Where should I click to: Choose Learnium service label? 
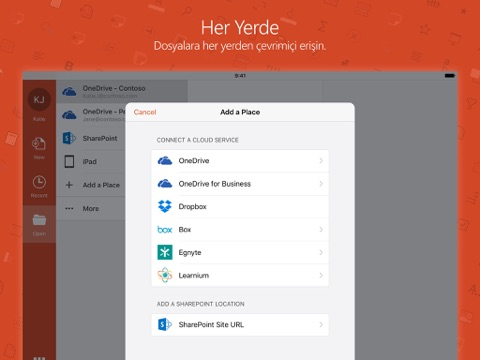tap(194, 275)
